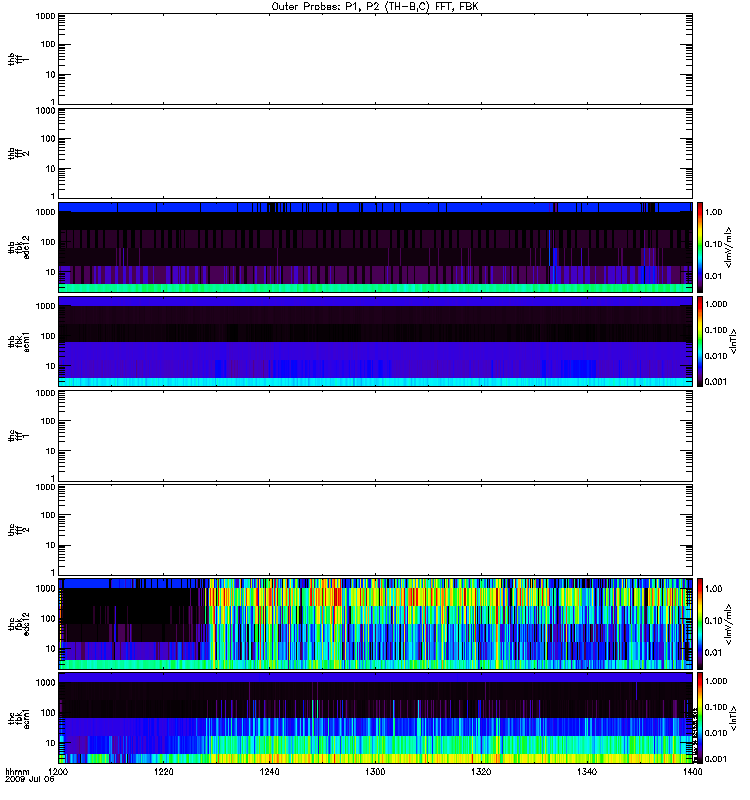Image resolution: width=750 pixels, height=800 pixels.
Task: Click the "1.00" value on thb edc12 color bar
Action: (713, 212)
